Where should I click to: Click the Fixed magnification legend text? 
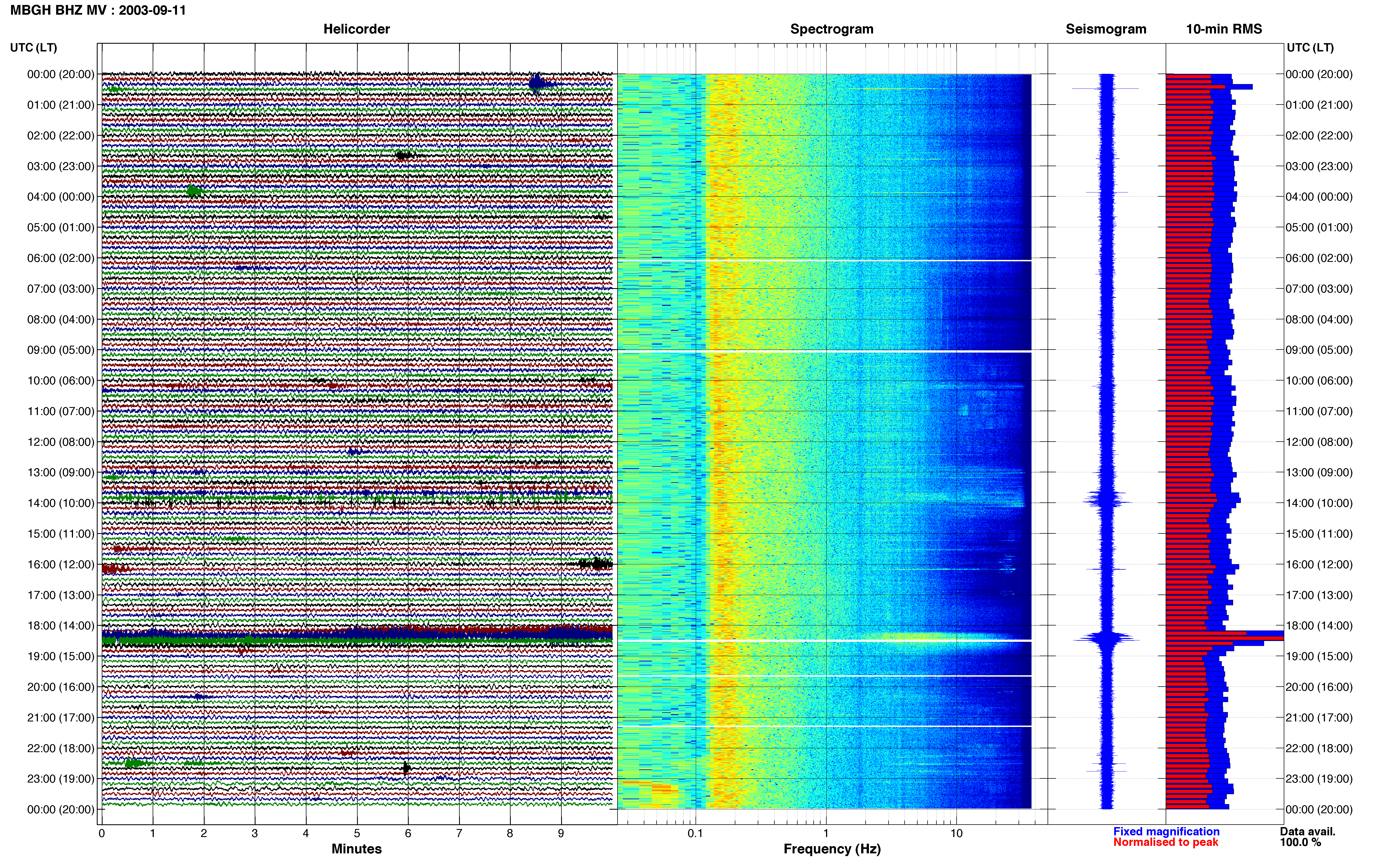(1166, 831)
